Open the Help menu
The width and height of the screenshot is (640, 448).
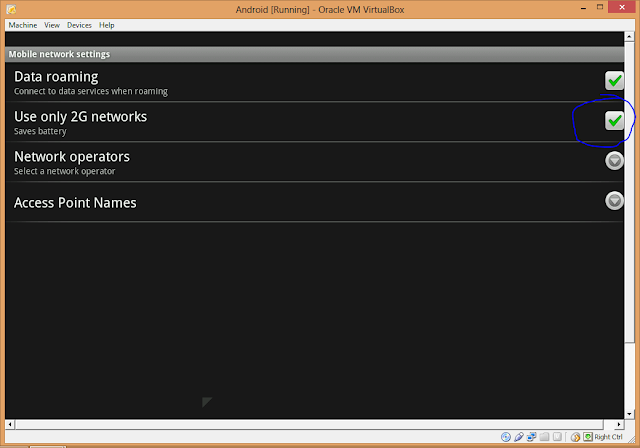pos(107,25)
